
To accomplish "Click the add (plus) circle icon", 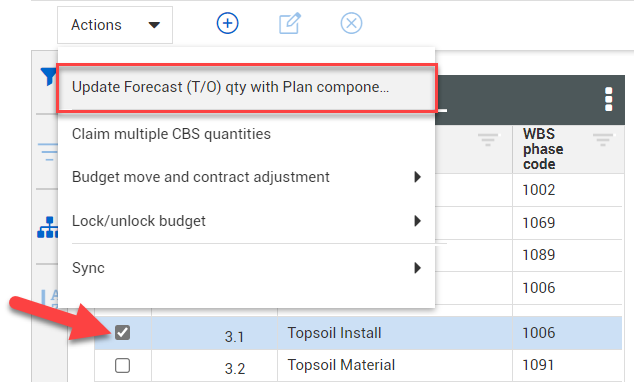I will 228,23.
